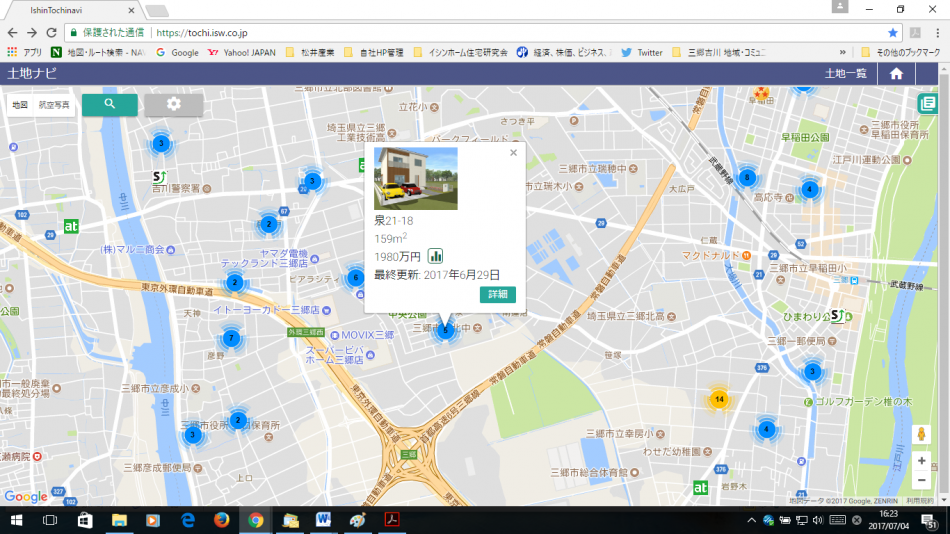Open 土地一覧 land list
The image size is (950, 534).
click(845, 74)
